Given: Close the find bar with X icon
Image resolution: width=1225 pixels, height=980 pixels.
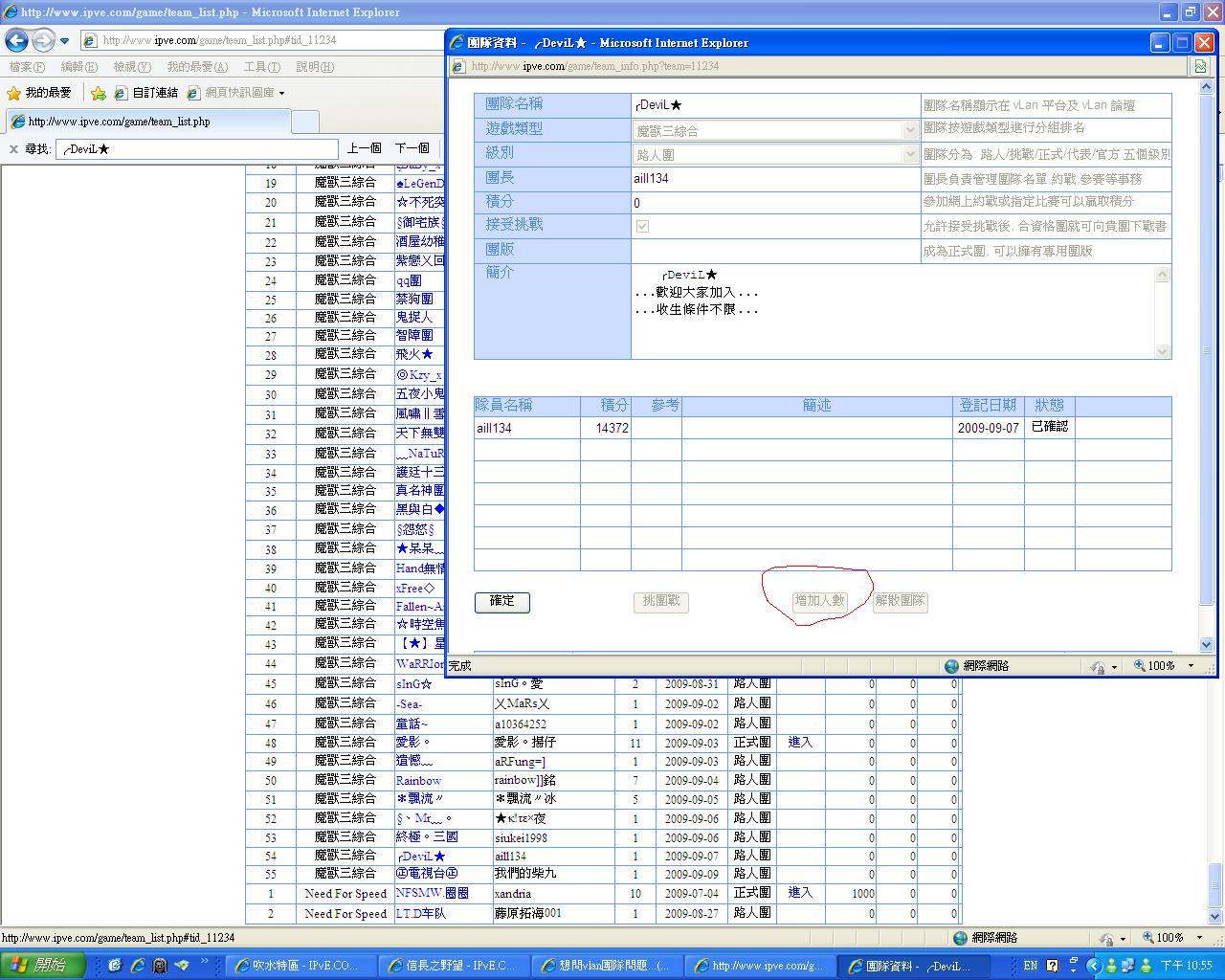Looking at the screenshot, I should click(13, 148).
